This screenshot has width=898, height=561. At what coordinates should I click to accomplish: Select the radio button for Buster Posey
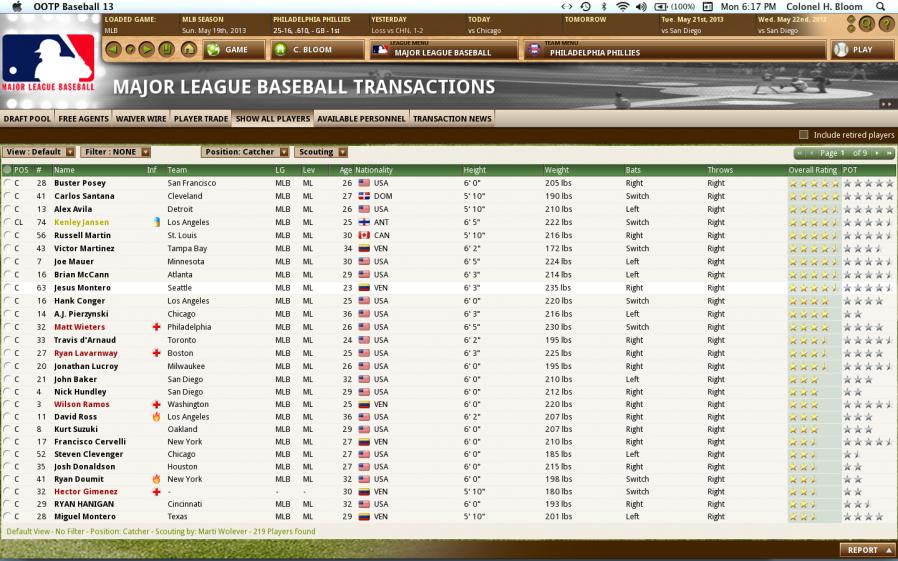(7, 183)
